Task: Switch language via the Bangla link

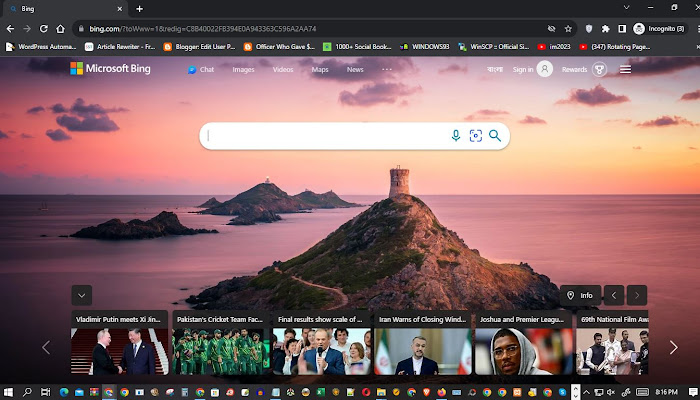Action: [495, 69]
